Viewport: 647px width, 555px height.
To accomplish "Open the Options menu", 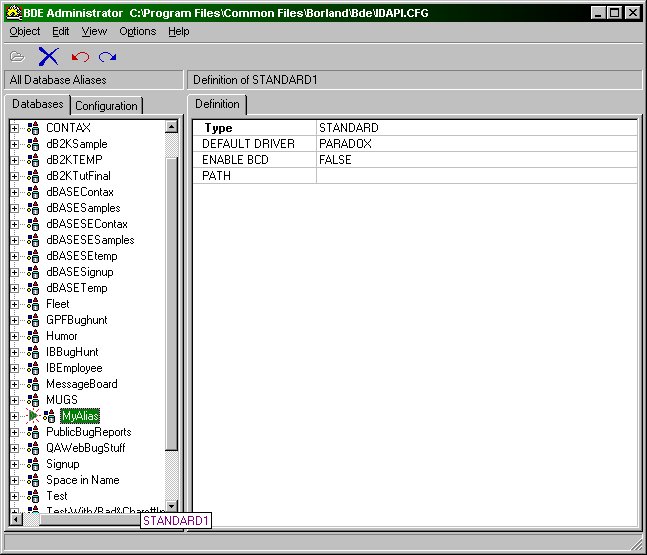I will [x=137, y=31].
